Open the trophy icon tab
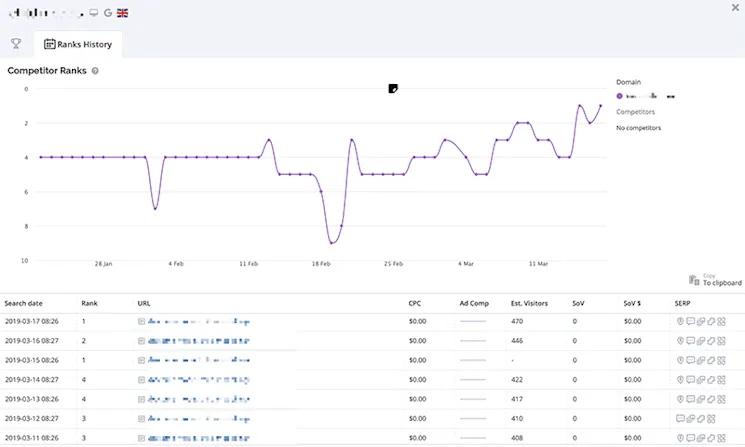The height and width of the screenshot is (447, 745). pyautogui.click(x=16, y=44)
